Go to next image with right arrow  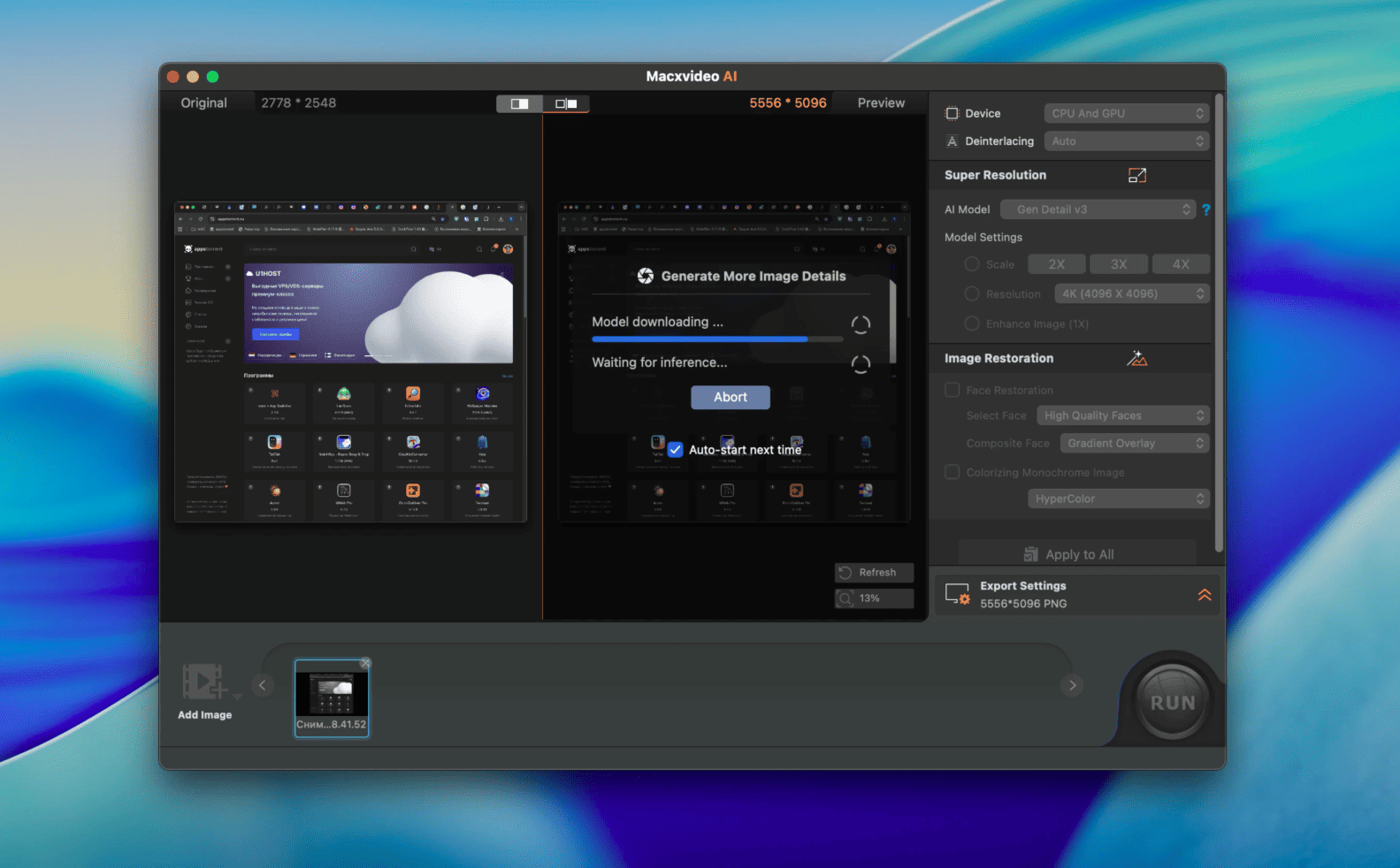(1072, 685)
